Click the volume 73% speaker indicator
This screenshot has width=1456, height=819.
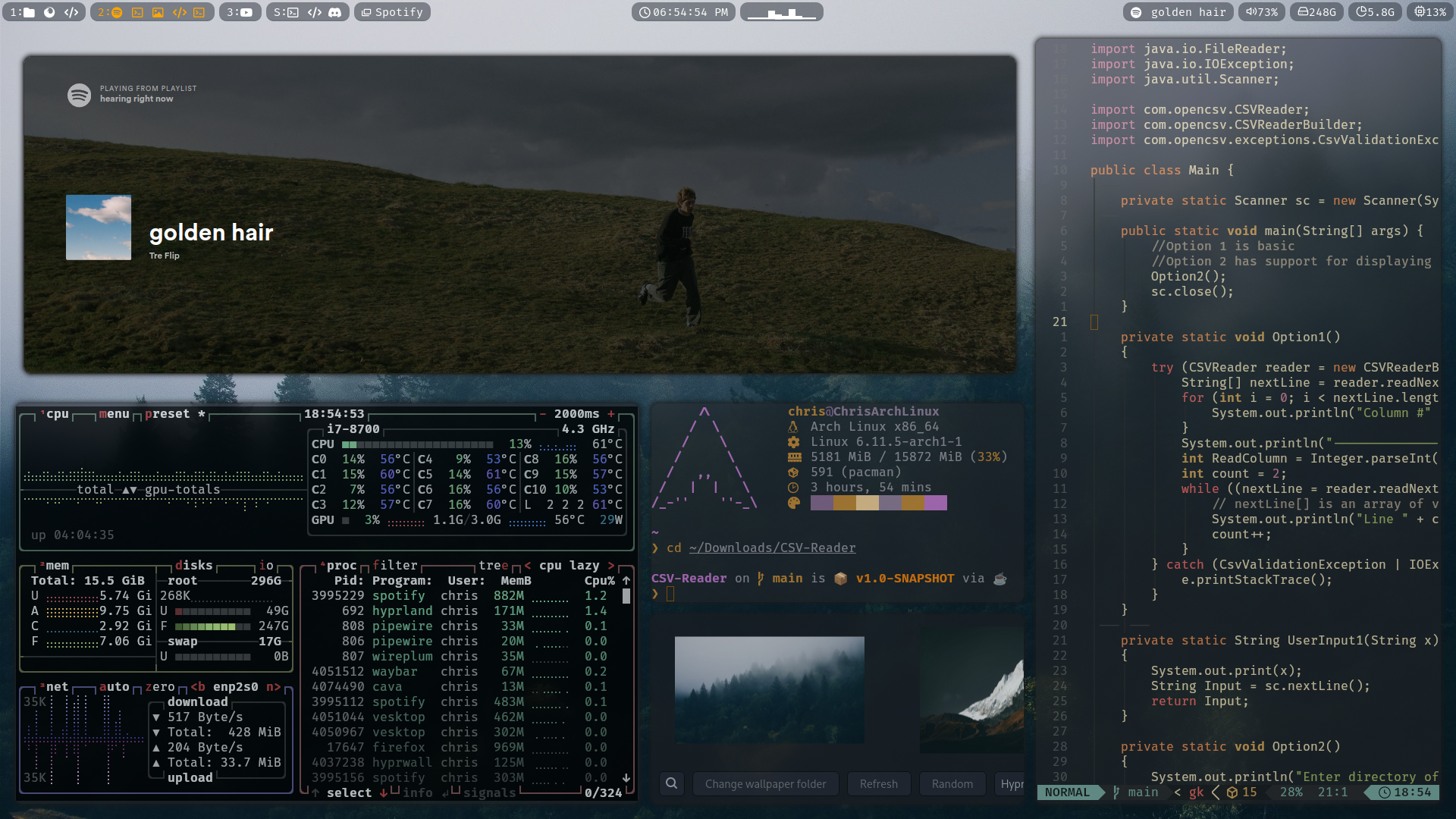click(1262, 12)
